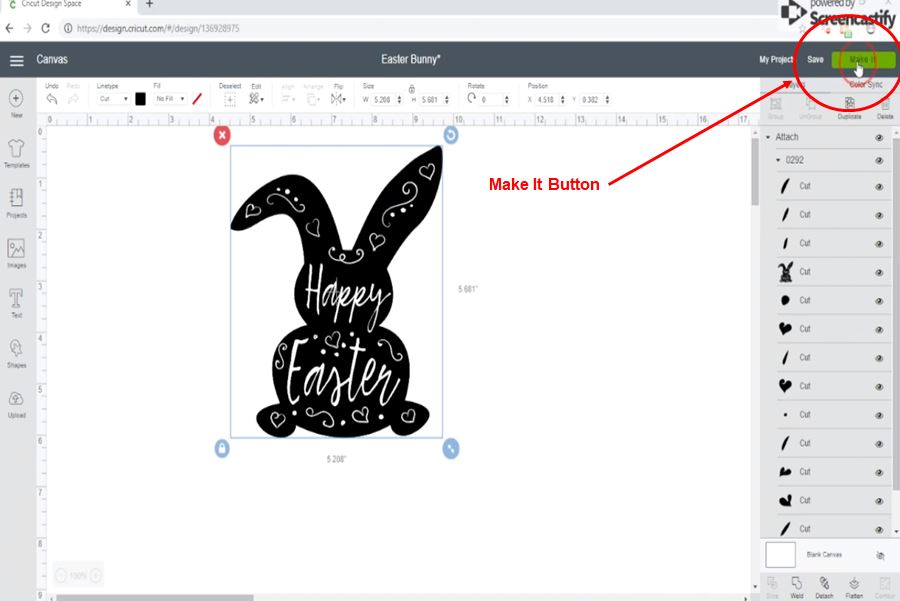Viewport: 900px width, 601px height.
Task: Click the Group icon in Layers panel
Action: (775, 107)
